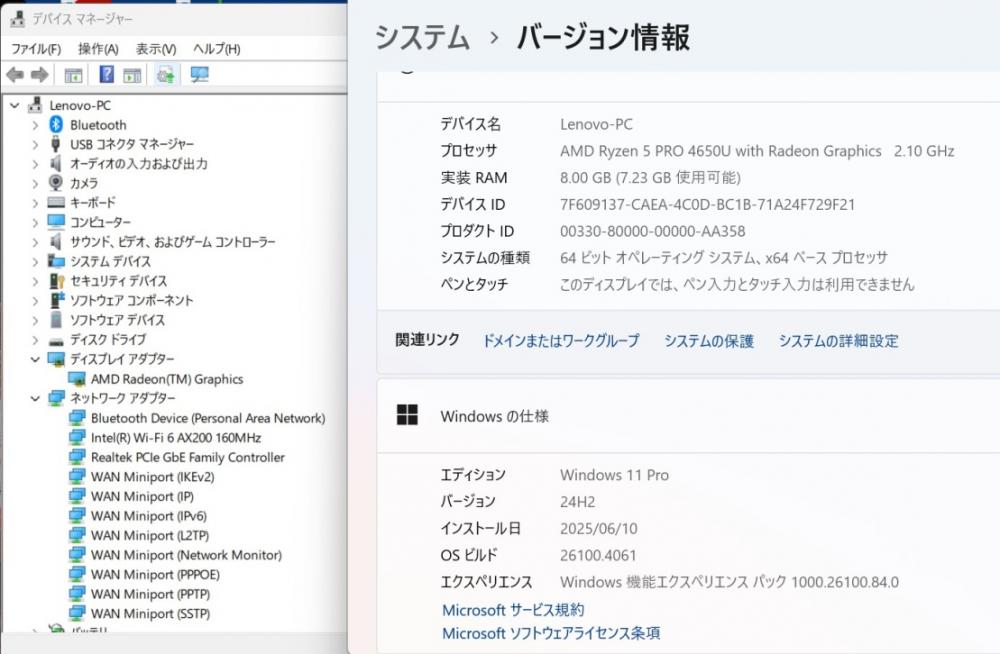1000x654 pixels.
Task: Expand the ディスク ドライブ category
Action: (x=36, y=340)
